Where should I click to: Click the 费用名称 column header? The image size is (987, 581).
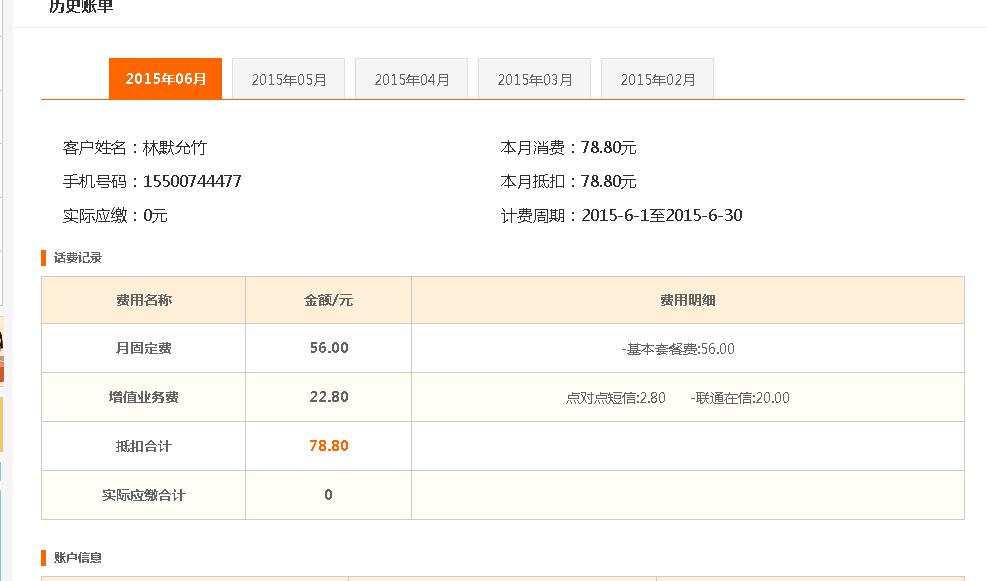143,300
